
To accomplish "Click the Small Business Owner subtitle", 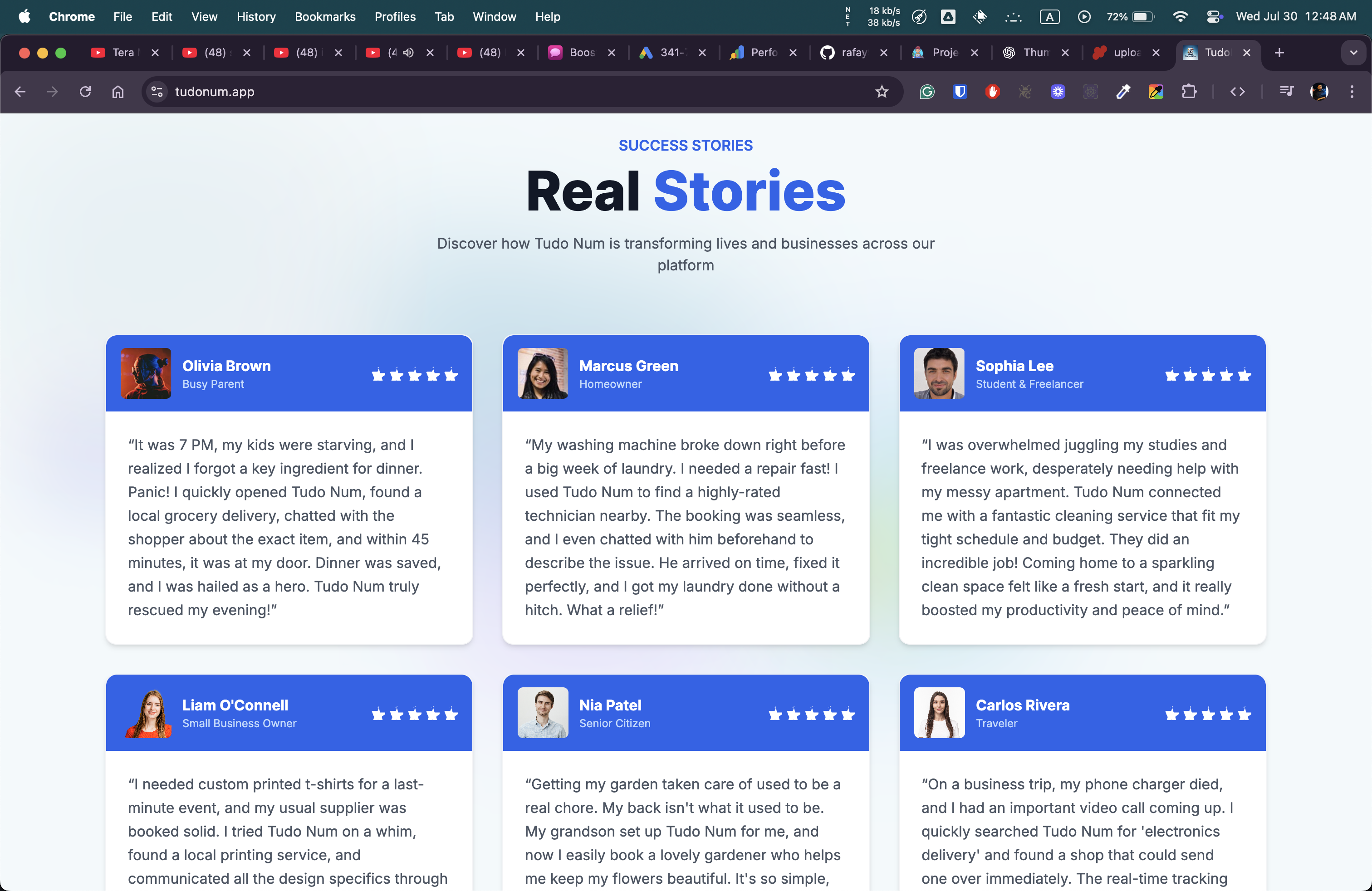I will 239,723.
